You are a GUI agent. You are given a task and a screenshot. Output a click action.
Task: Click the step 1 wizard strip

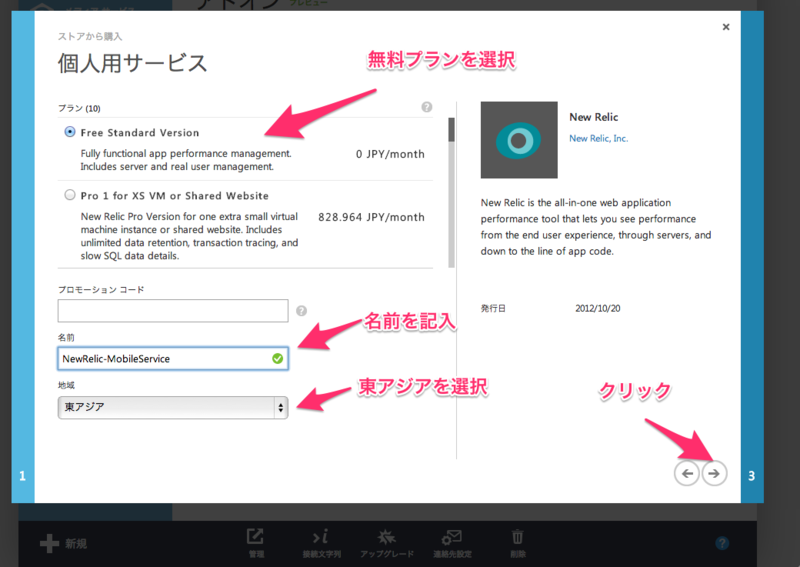tap(23, 257)
